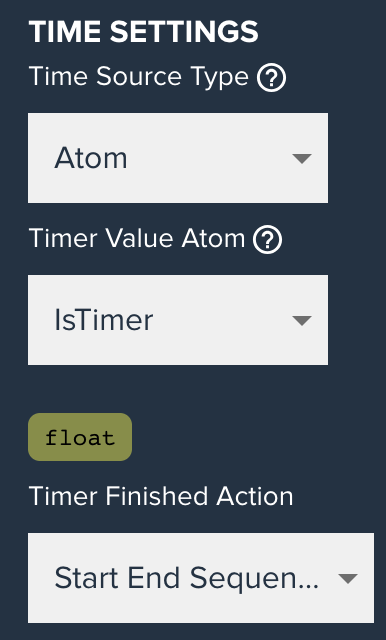The height and width of the screenshot is (640, 386).
Task: Open the Timer Finished Action dropdown
Action: [x=201, y=578]
